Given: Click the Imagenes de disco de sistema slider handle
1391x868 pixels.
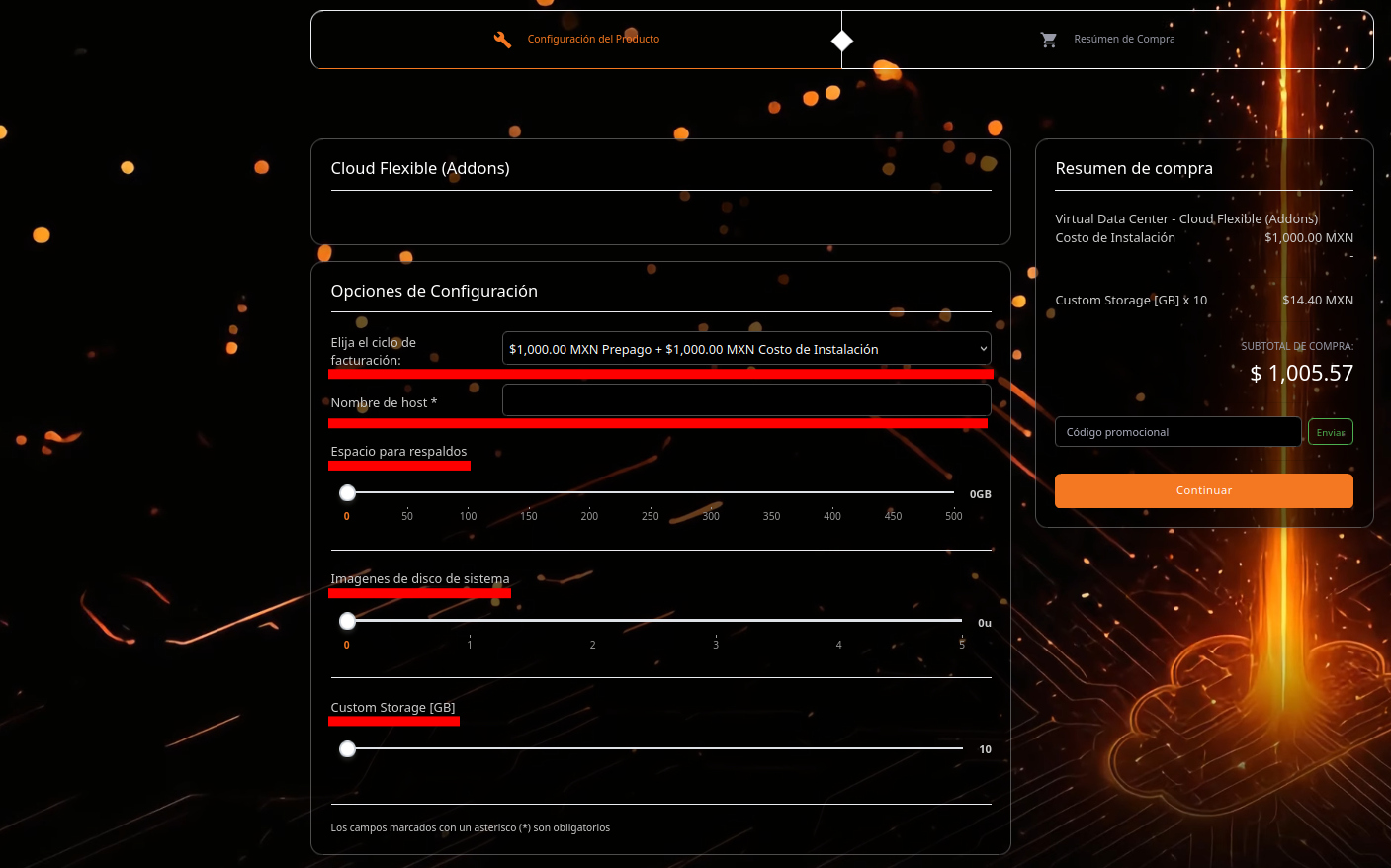Looking at the screenshot, I should 347,621.
